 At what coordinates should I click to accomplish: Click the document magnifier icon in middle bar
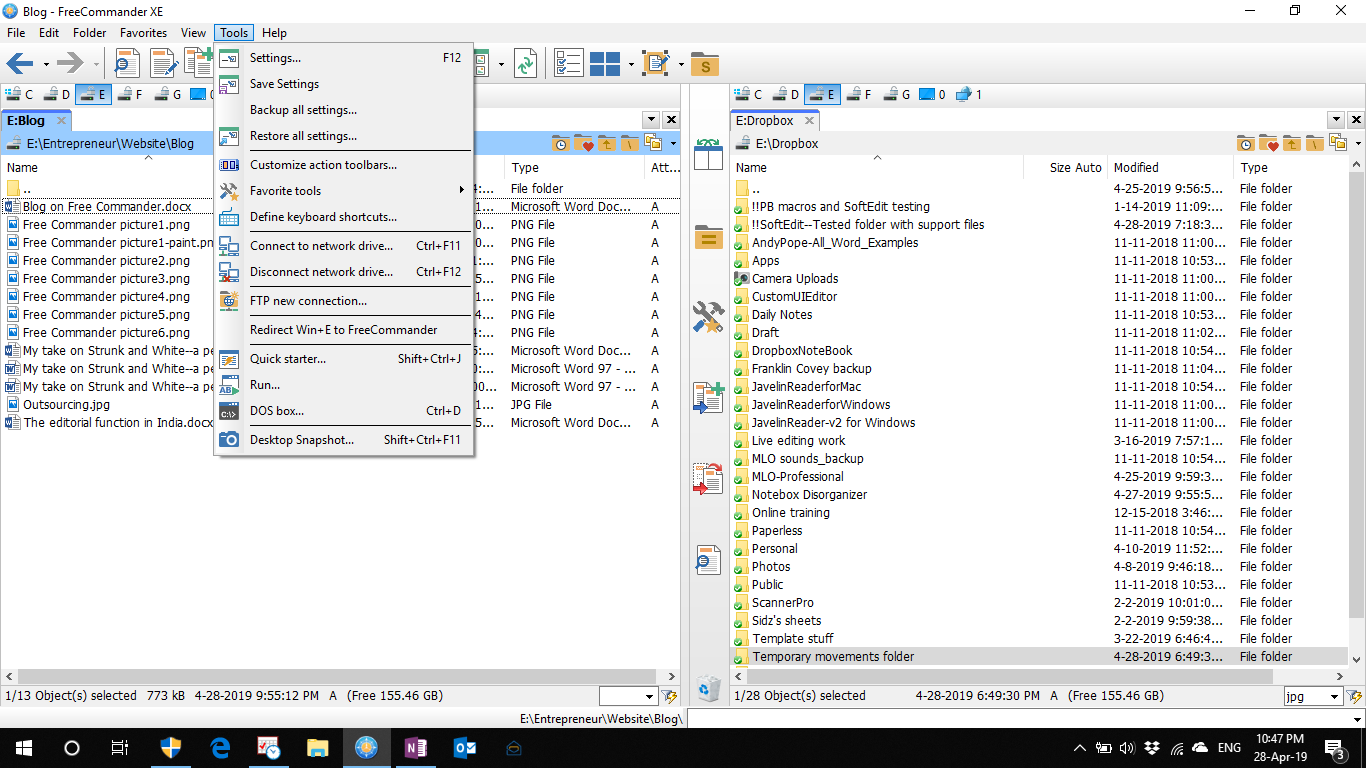click(x=708, y=560)
